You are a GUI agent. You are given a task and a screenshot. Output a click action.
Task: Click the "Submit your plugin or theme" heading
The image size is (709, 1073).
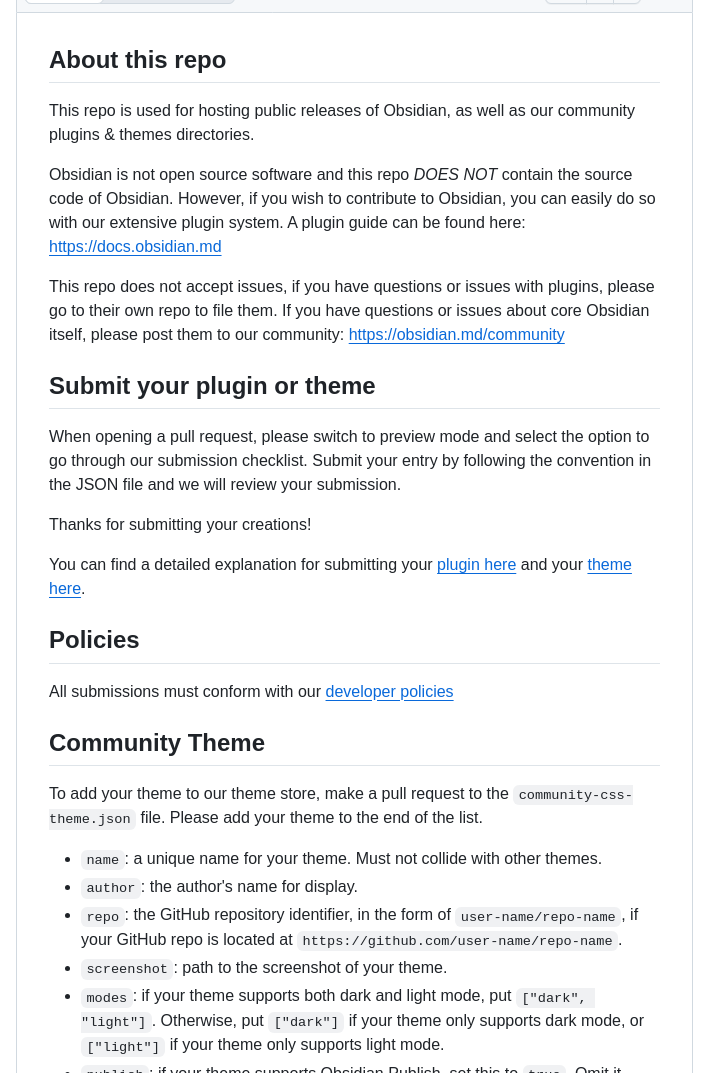(212, 386)
